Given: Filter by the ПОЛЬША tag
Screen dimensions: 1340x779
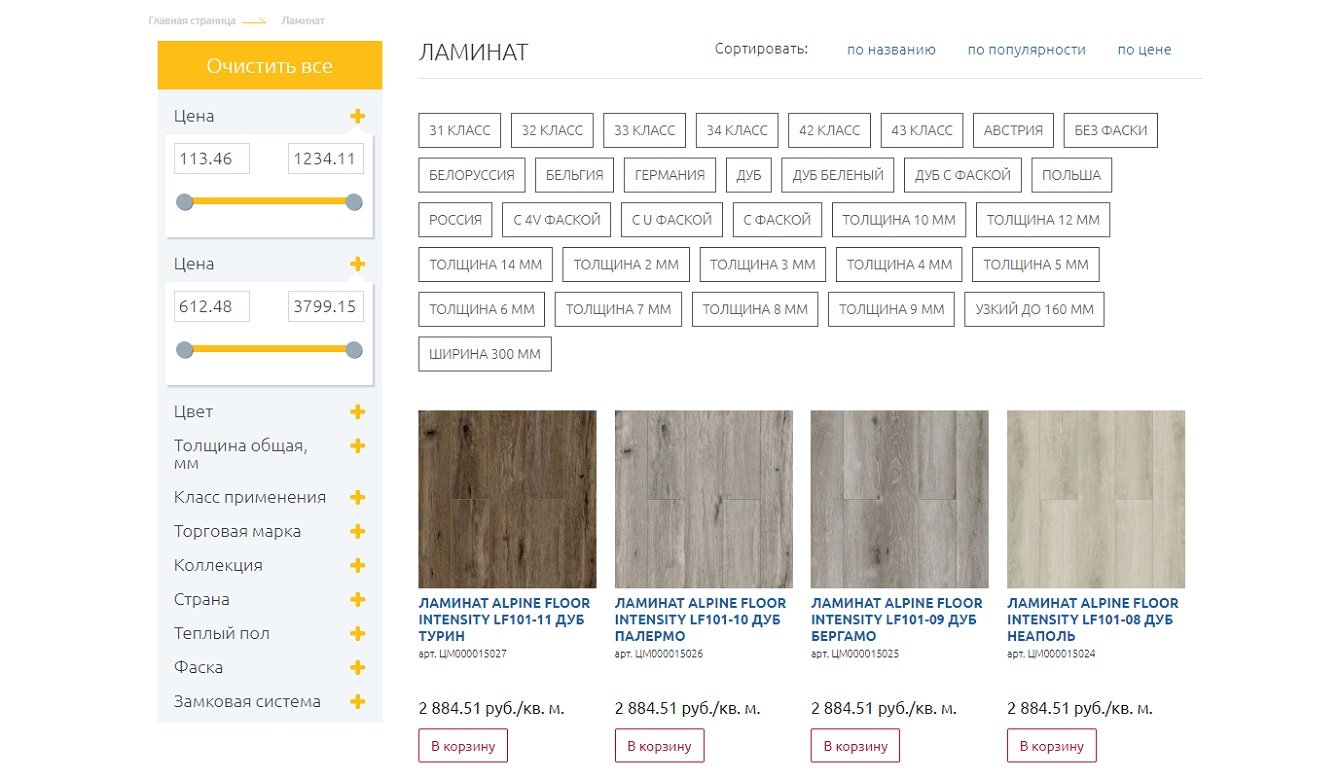Looking at the screenshot, I should [1071, 175].
